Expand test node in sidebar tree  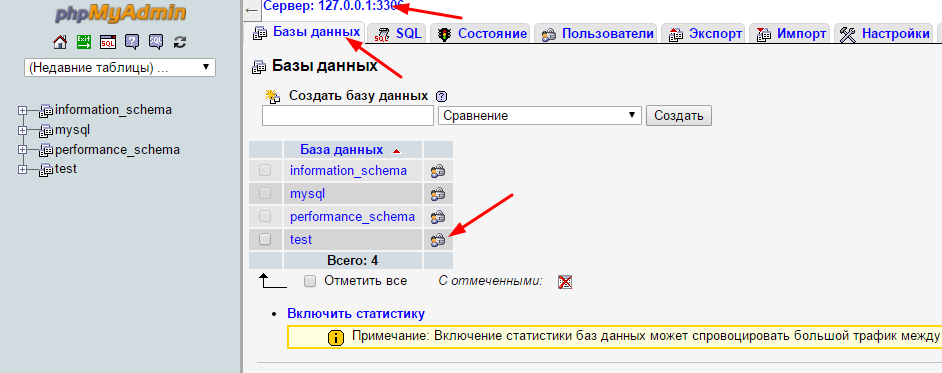pos(23,170)
